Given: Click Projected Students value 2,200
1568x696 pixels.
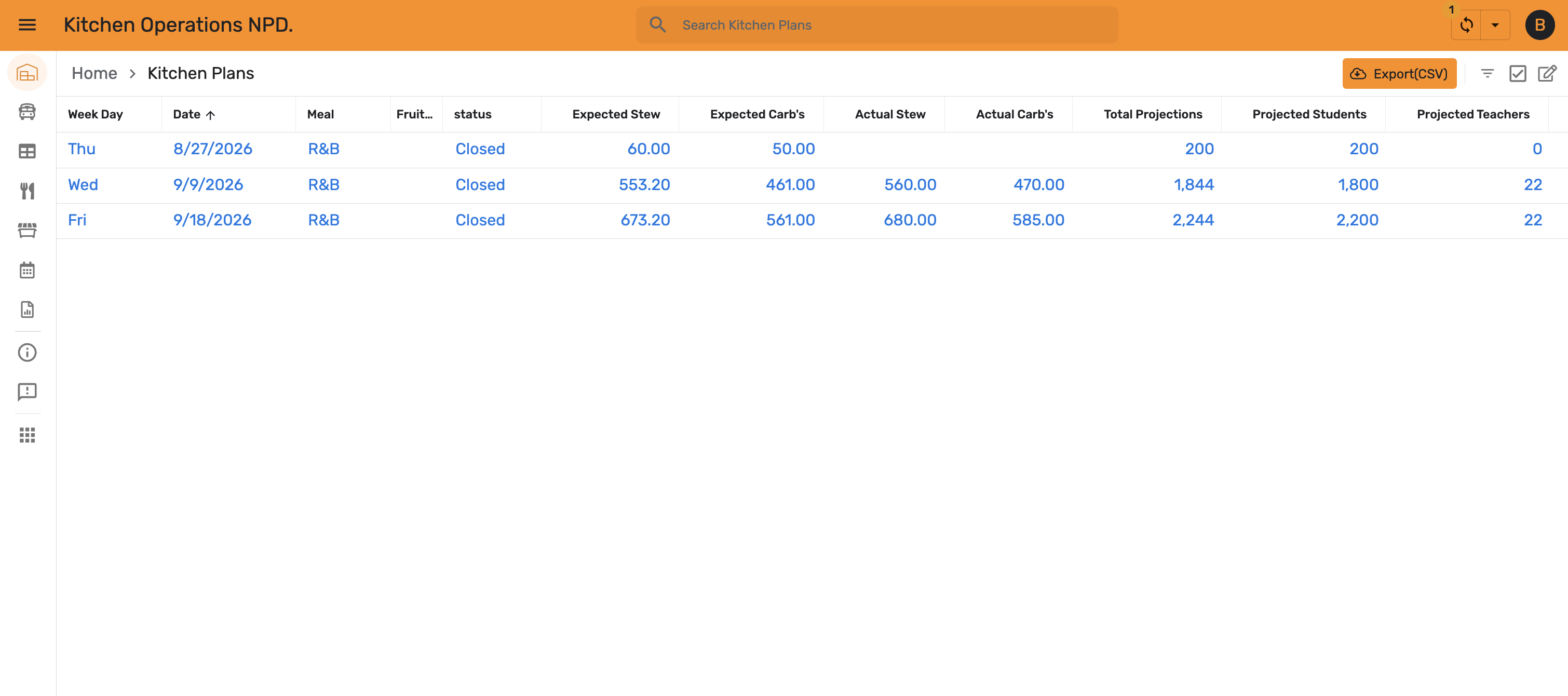Looking at the screenshot, I should [x=1357, y=220].
